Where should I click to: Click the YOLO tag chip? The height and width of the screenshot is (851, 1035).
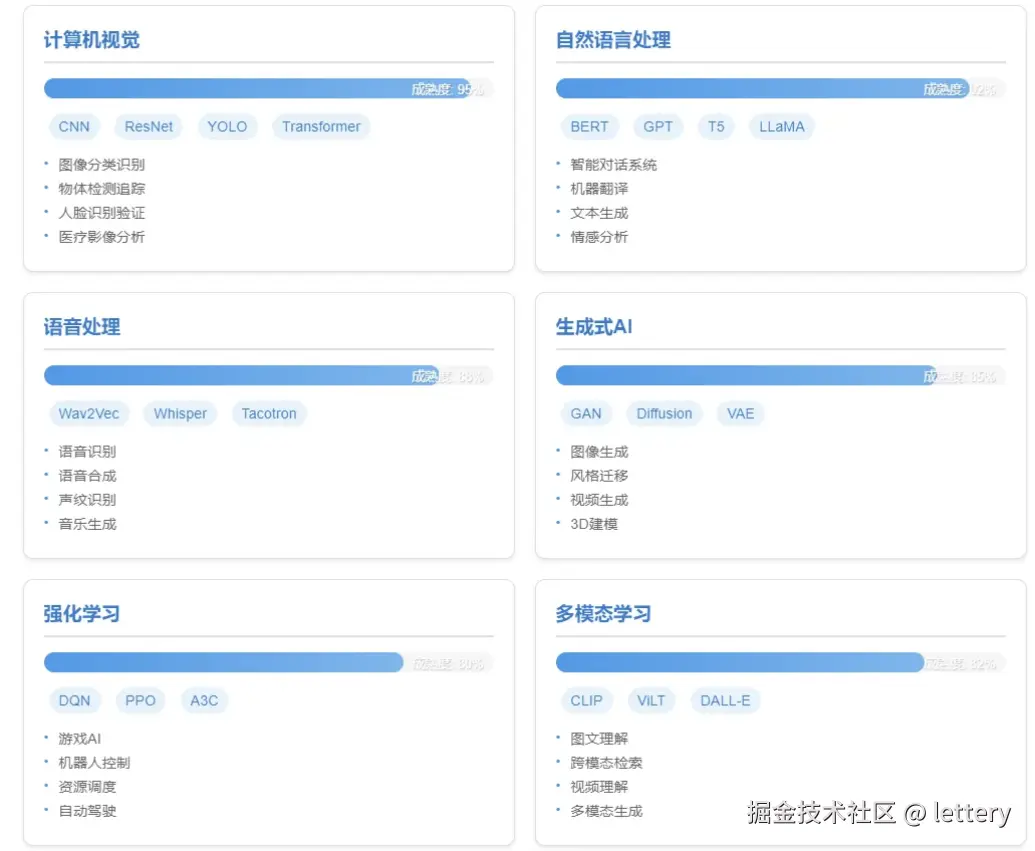227,127
